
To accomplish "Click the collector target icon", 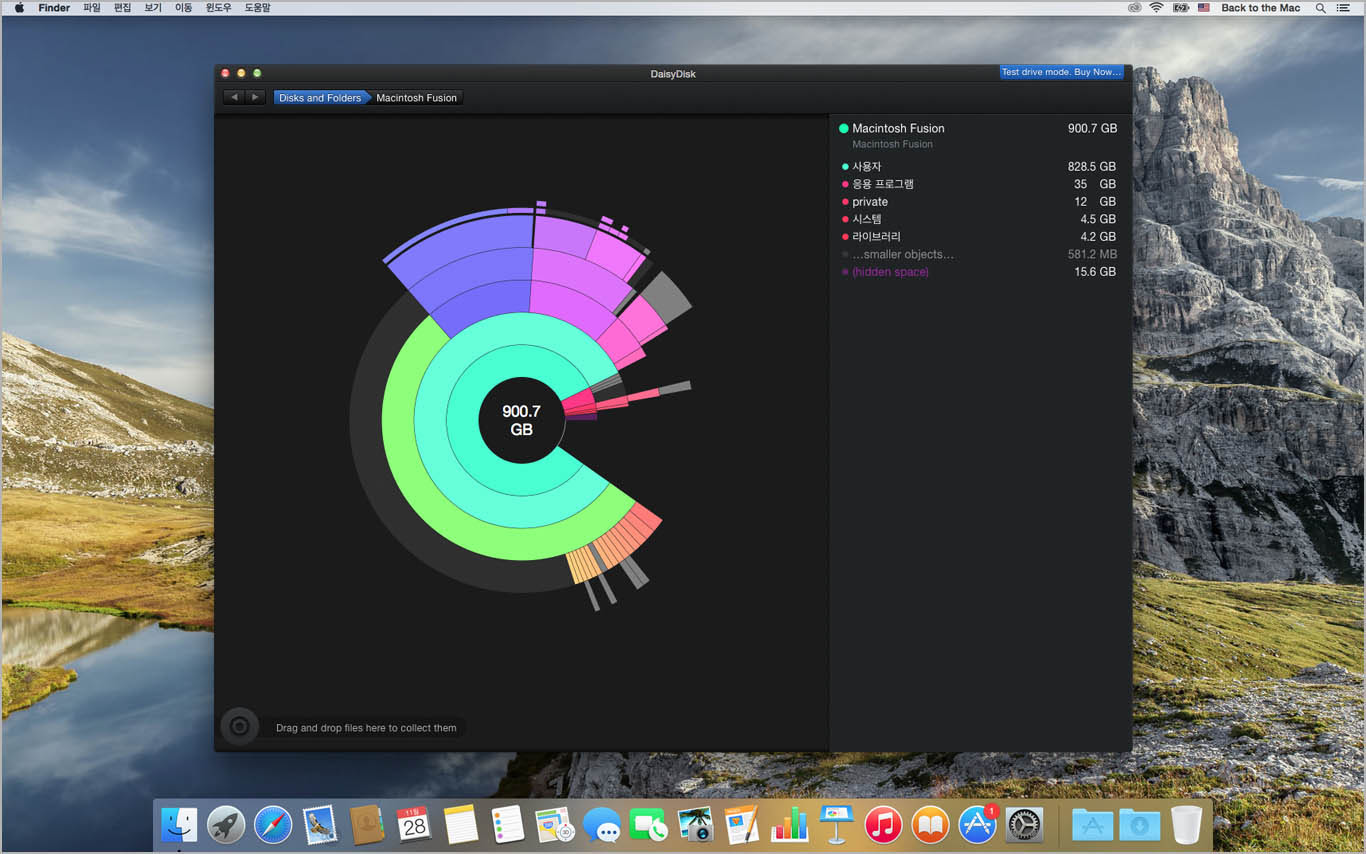I will (x=239, y=726).
